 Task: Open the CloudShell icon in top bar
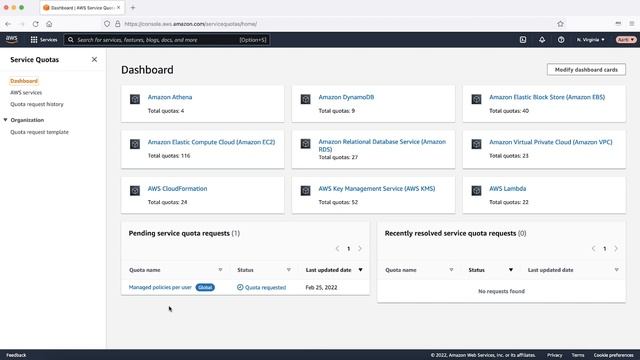point(523,40)
